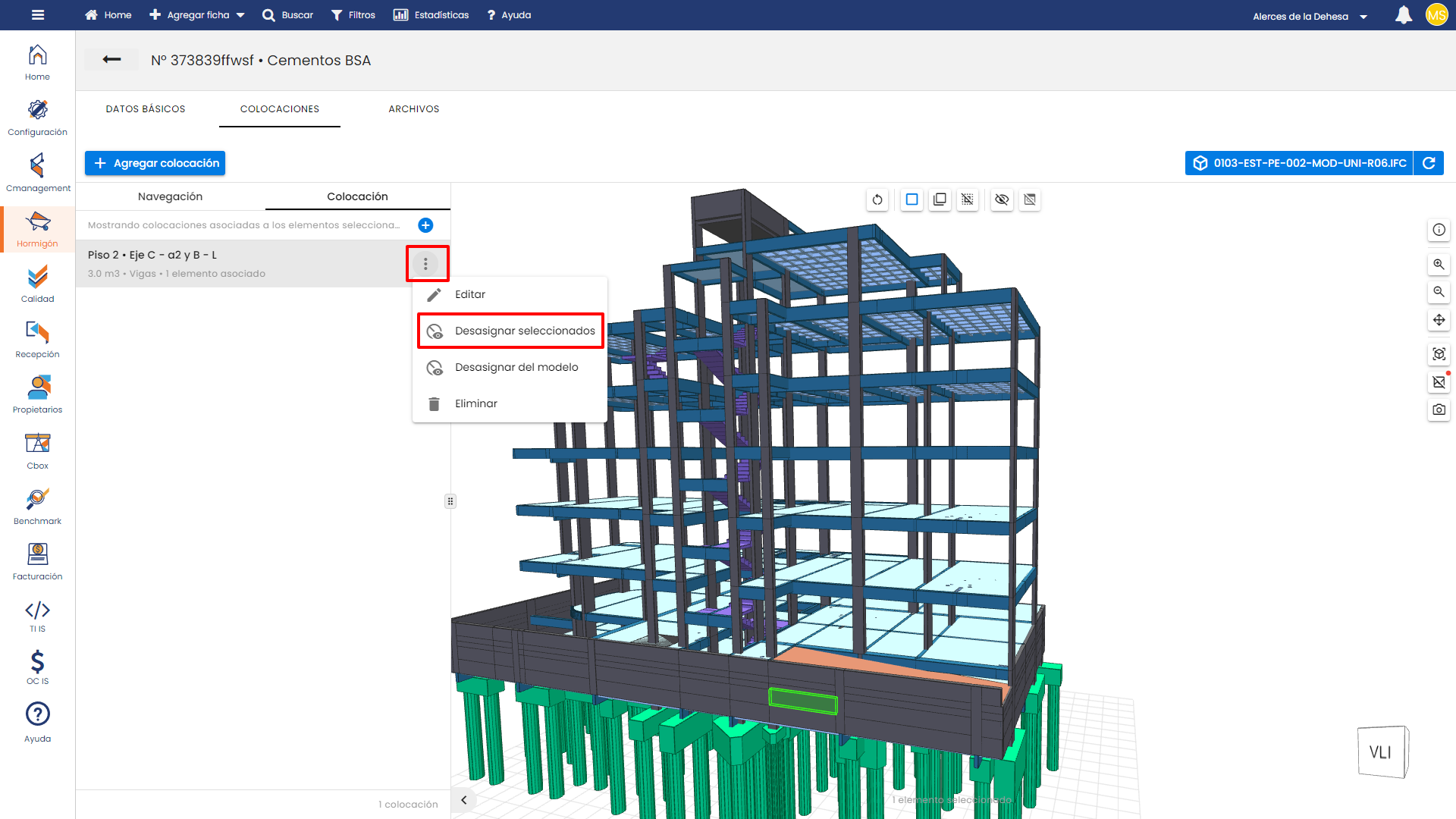The height and width of the screenshot is (819, 1456).
Task: Open the Hormigón sidebar module
Action: tap(37, 229)
